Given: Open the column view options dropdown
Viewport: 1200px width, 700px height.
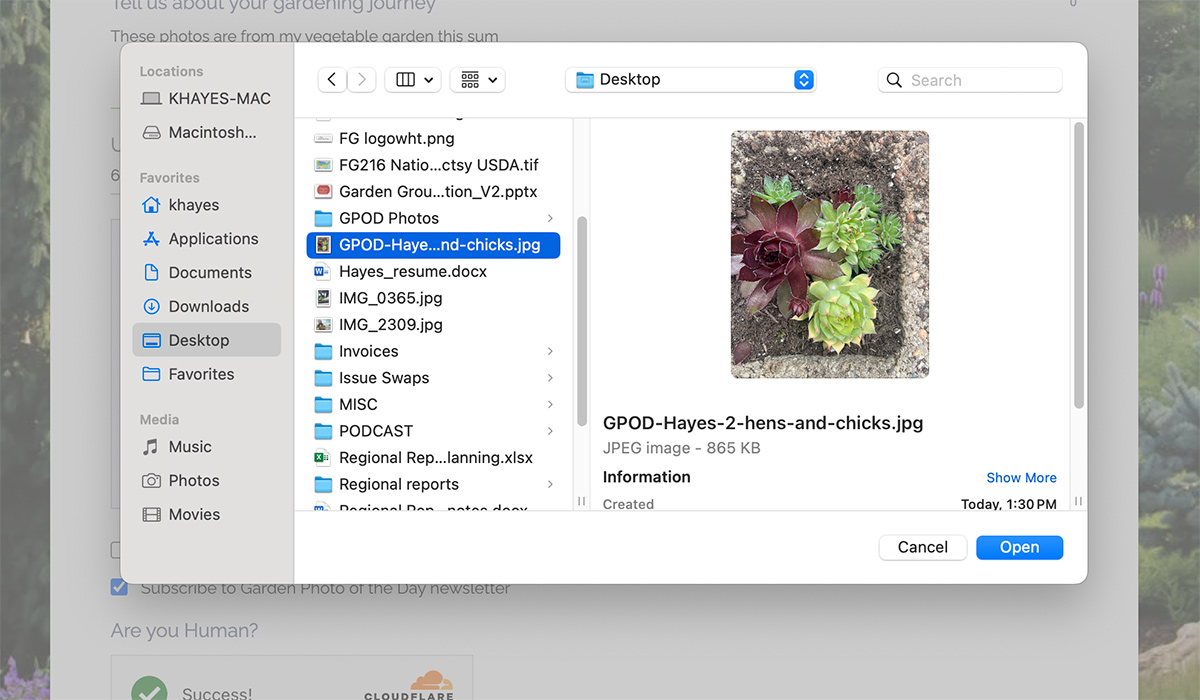Looking at the screenshot, I should click(x=413, y=80).
